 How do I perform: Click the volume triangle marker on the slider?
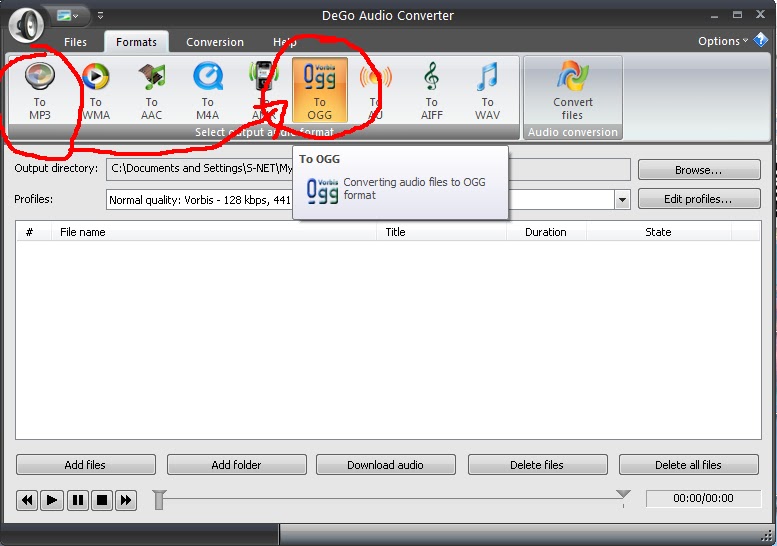[x=623, y=494]
